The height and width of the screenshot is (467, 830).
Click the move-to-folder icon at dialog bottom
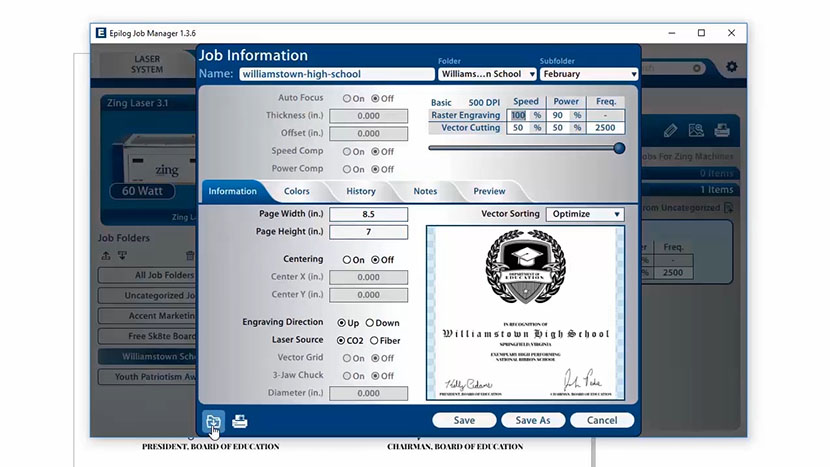213,421
